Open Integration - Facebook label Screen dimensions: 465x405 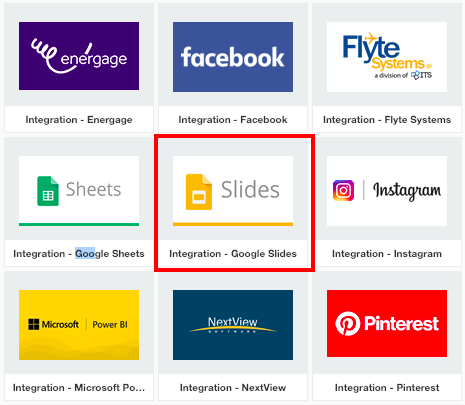click(233, 120)
